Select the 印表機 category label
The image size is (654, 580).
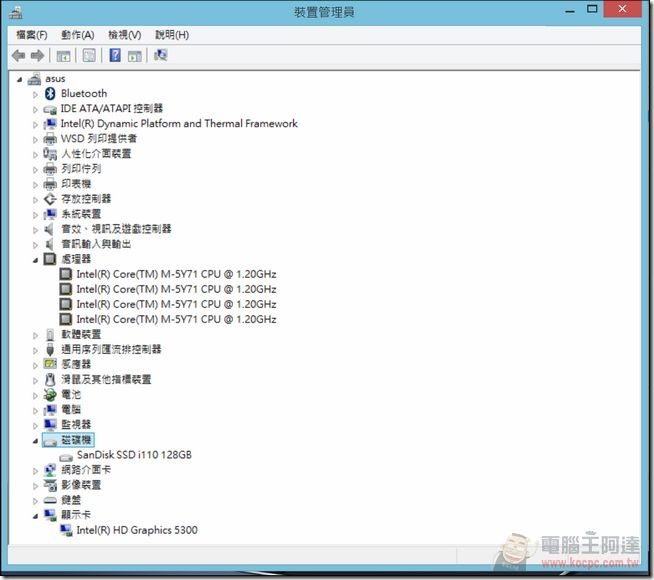[x=76, y=183]
